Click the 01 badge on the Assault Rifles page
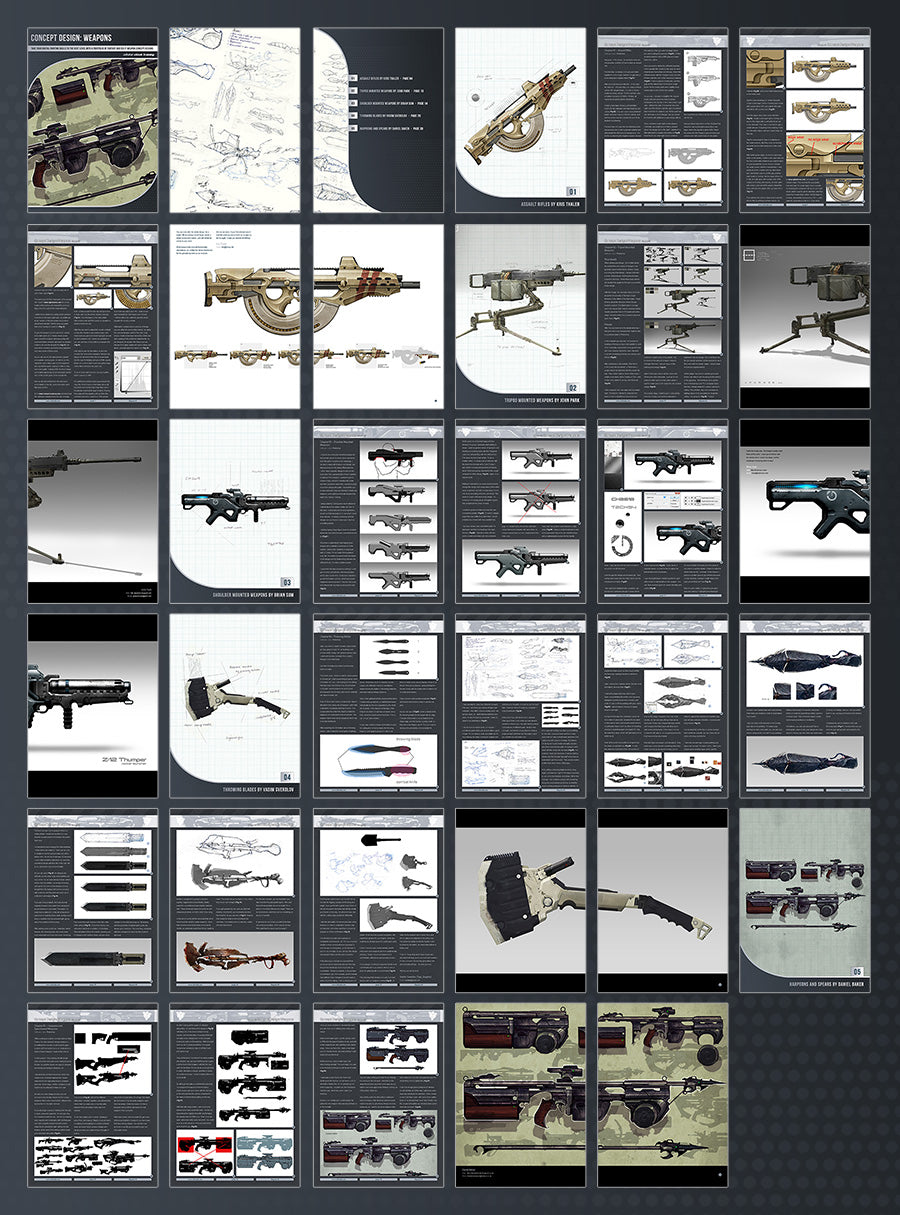This screenshot has width=900, height=1215. [x=573, y=190]
